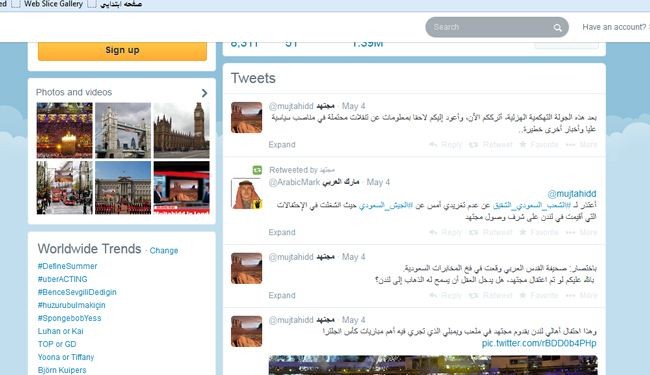Image resolution: width=650 pixels, height=375 pixels.
Task: Open More options on the third tweet
Action: [582, 295]
